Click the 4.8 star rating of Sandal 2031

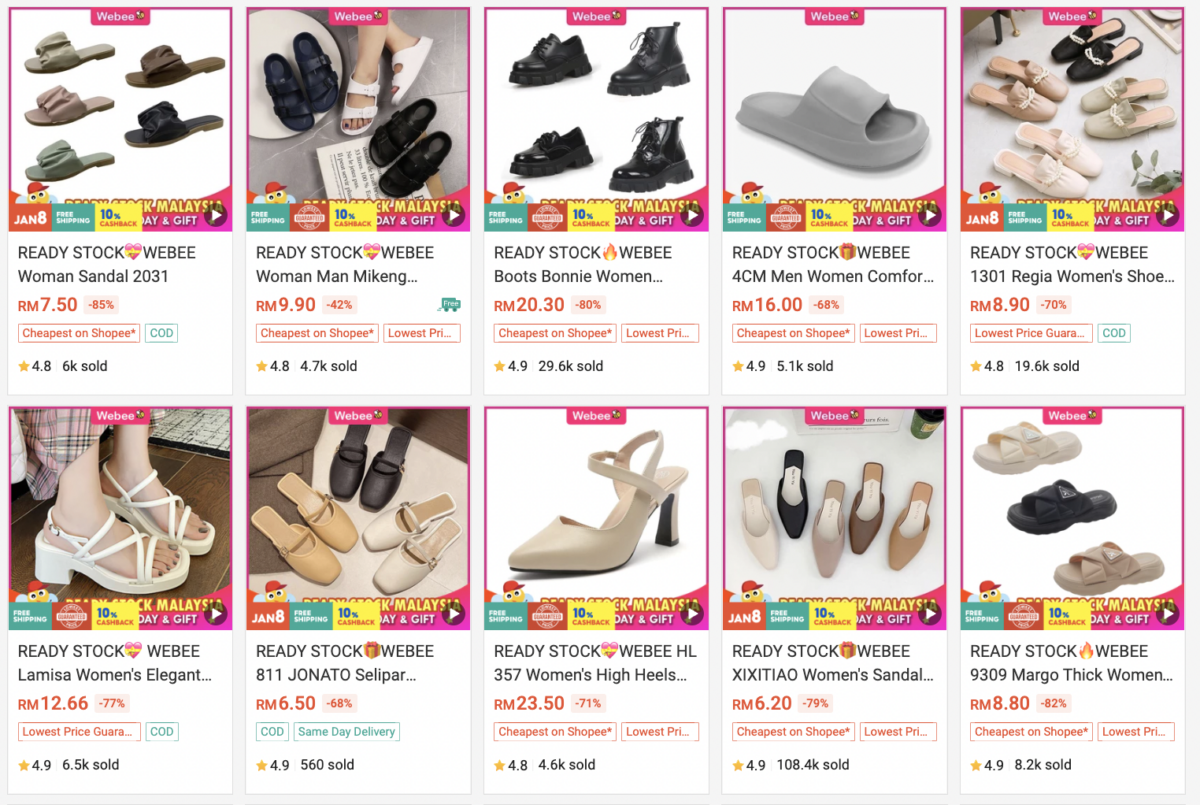(35, 366)
